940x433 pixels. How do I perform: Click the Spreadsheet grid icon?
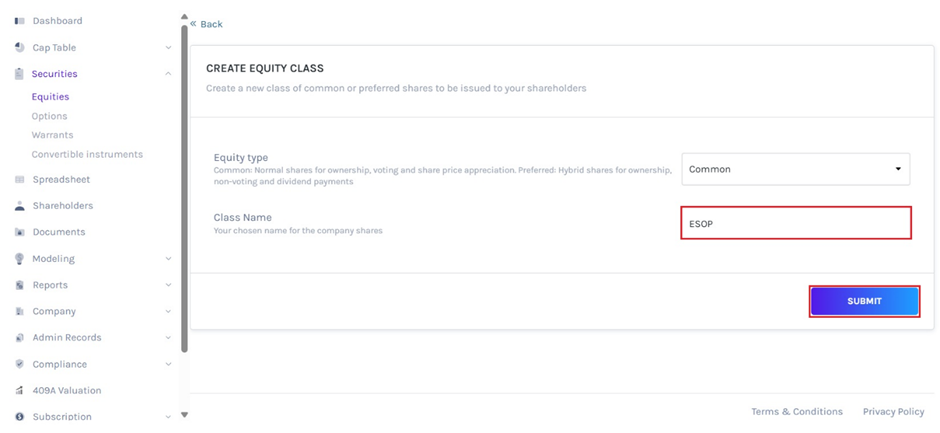[x=20, y=180]
